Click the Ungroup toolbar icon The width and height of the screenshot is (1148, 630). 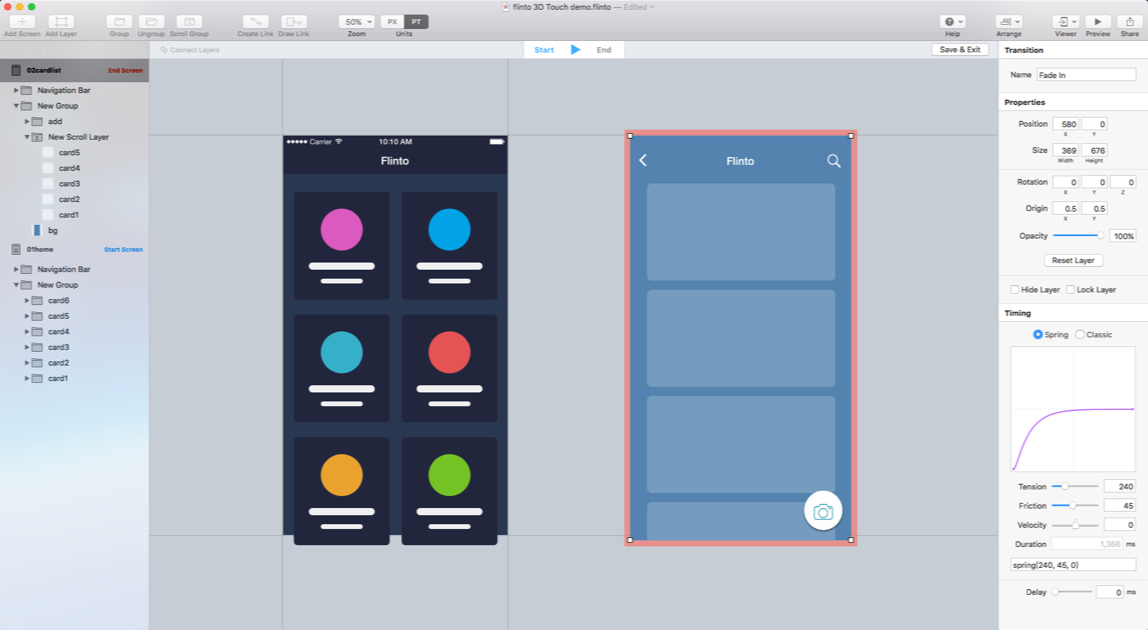point(151,22)
